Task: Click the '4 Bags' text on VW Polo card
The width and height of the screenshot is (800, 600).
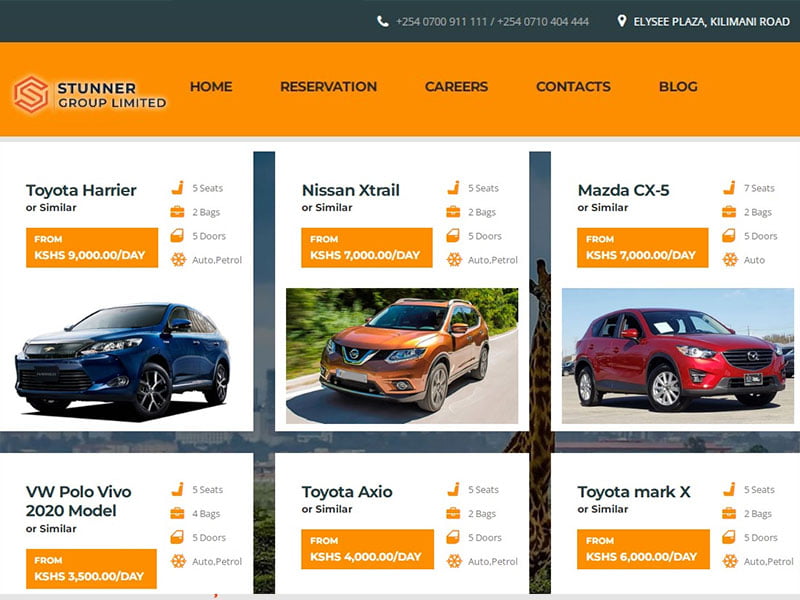Action: [x=206, y=514]
